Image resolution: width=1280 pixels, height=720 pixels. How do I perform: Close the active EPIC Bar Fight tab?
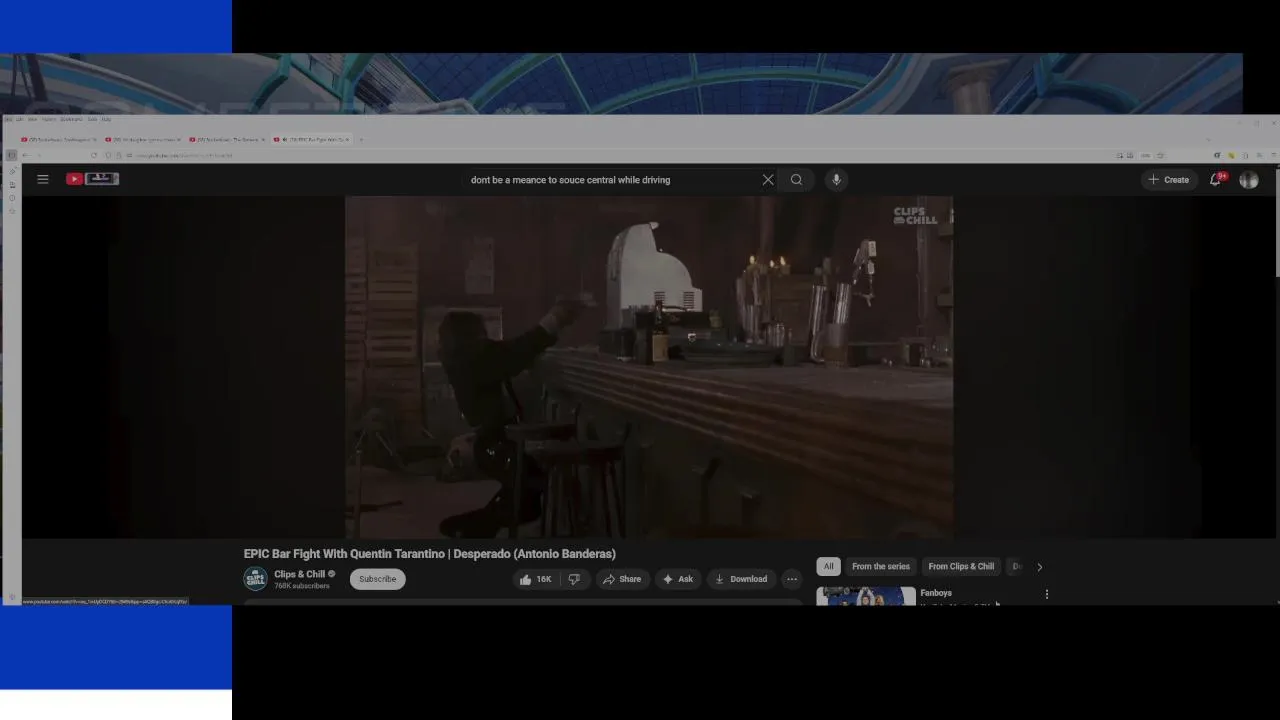(347, 140)
